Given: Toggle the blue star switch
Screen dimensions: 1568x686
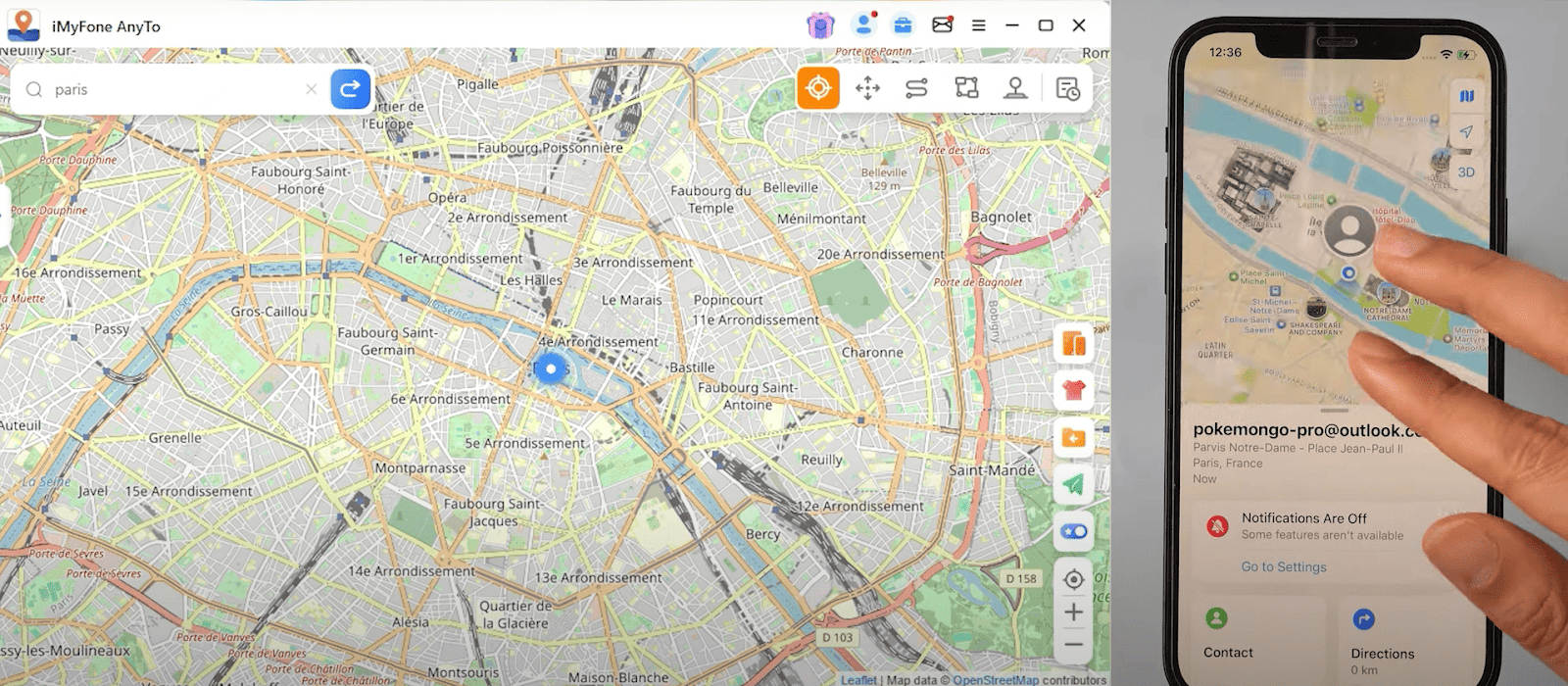Looking at the screenshot, I should pyautogui.click(x=1074, y=531).
